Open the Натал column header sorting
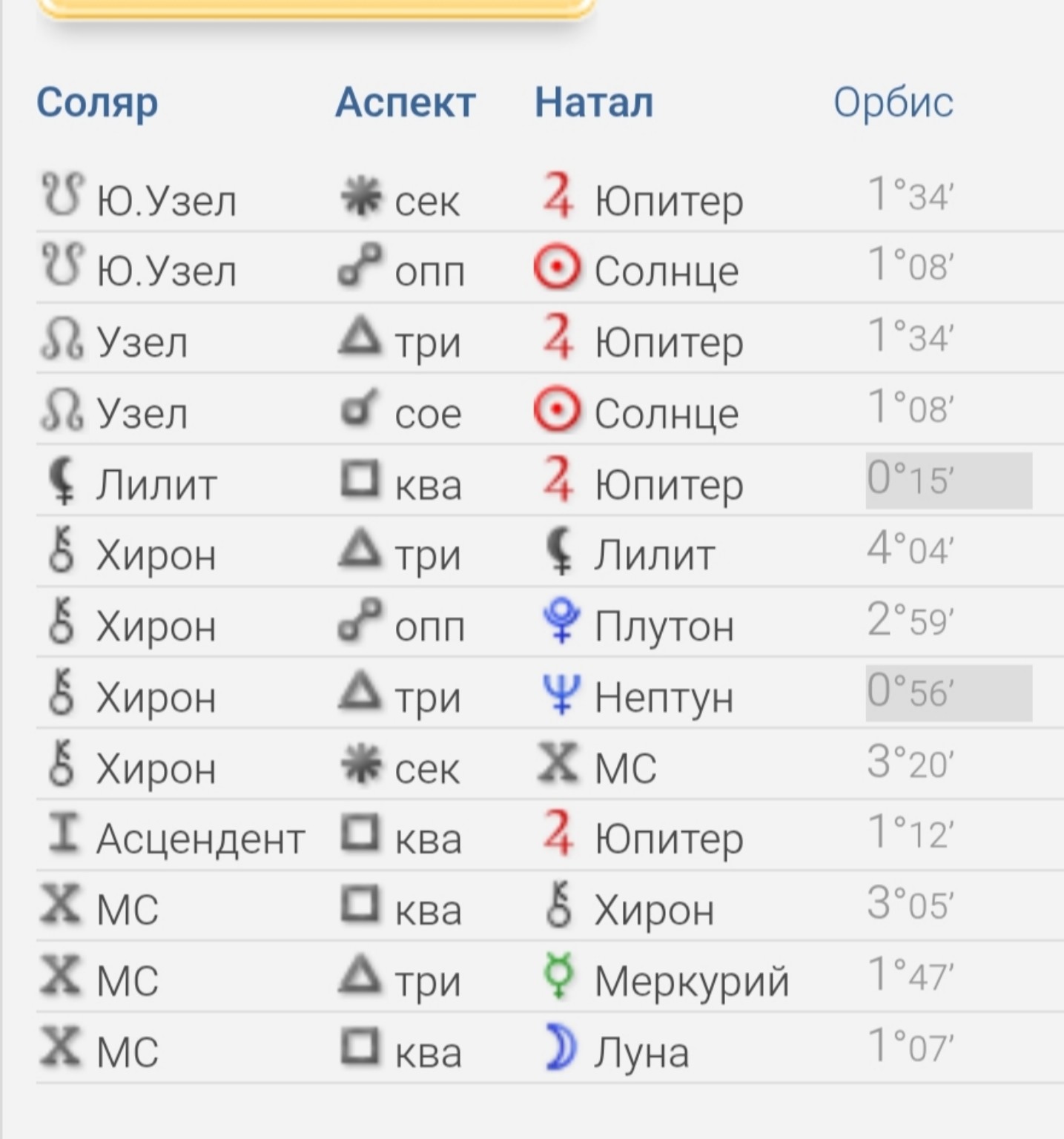Image resolution: width=1064 pixels, height=1139 pixels. click(x=595, y=102)
